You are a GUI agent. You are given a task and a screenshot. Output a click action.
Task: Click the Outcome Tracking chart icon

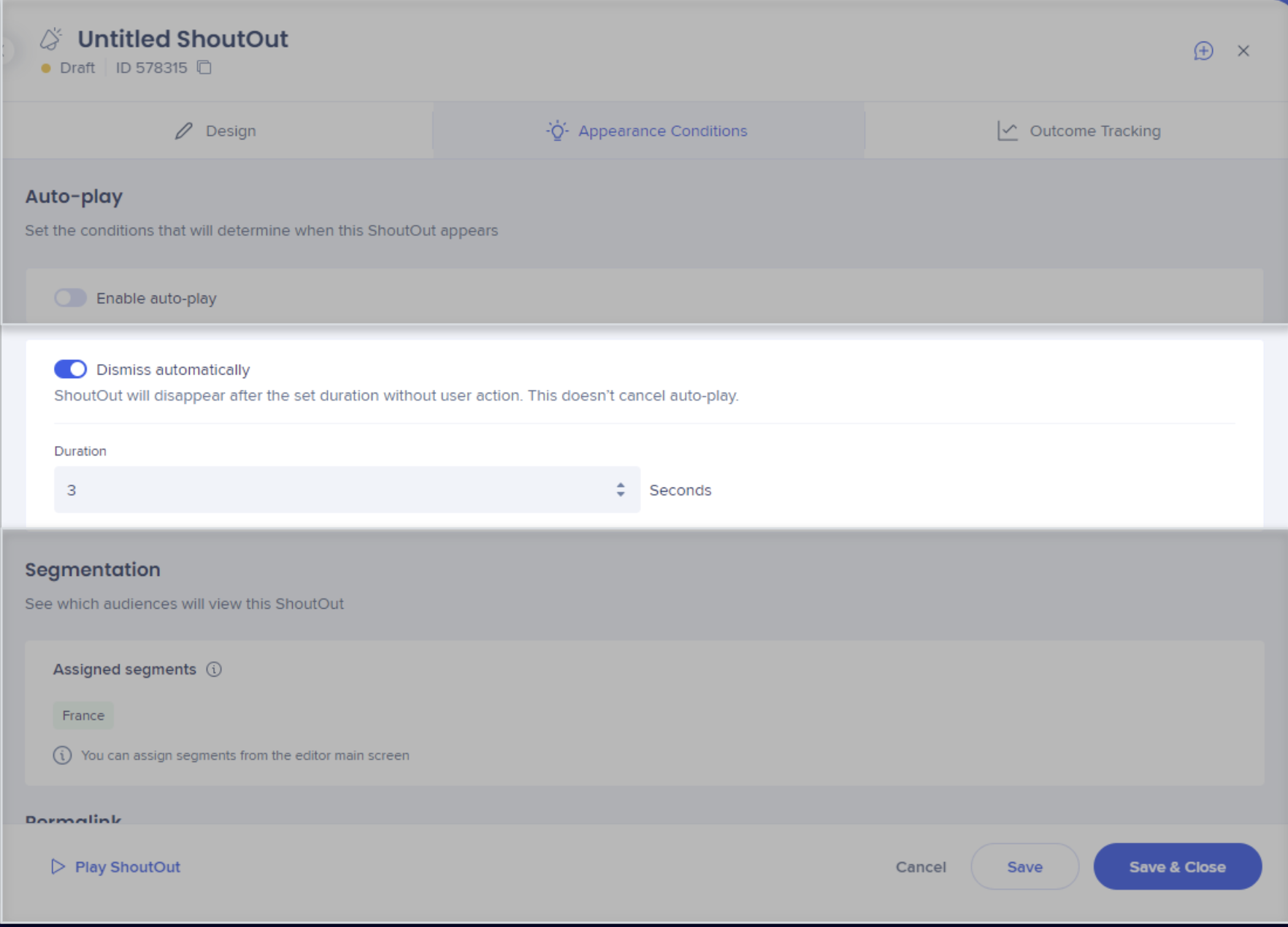[1008, 131]
